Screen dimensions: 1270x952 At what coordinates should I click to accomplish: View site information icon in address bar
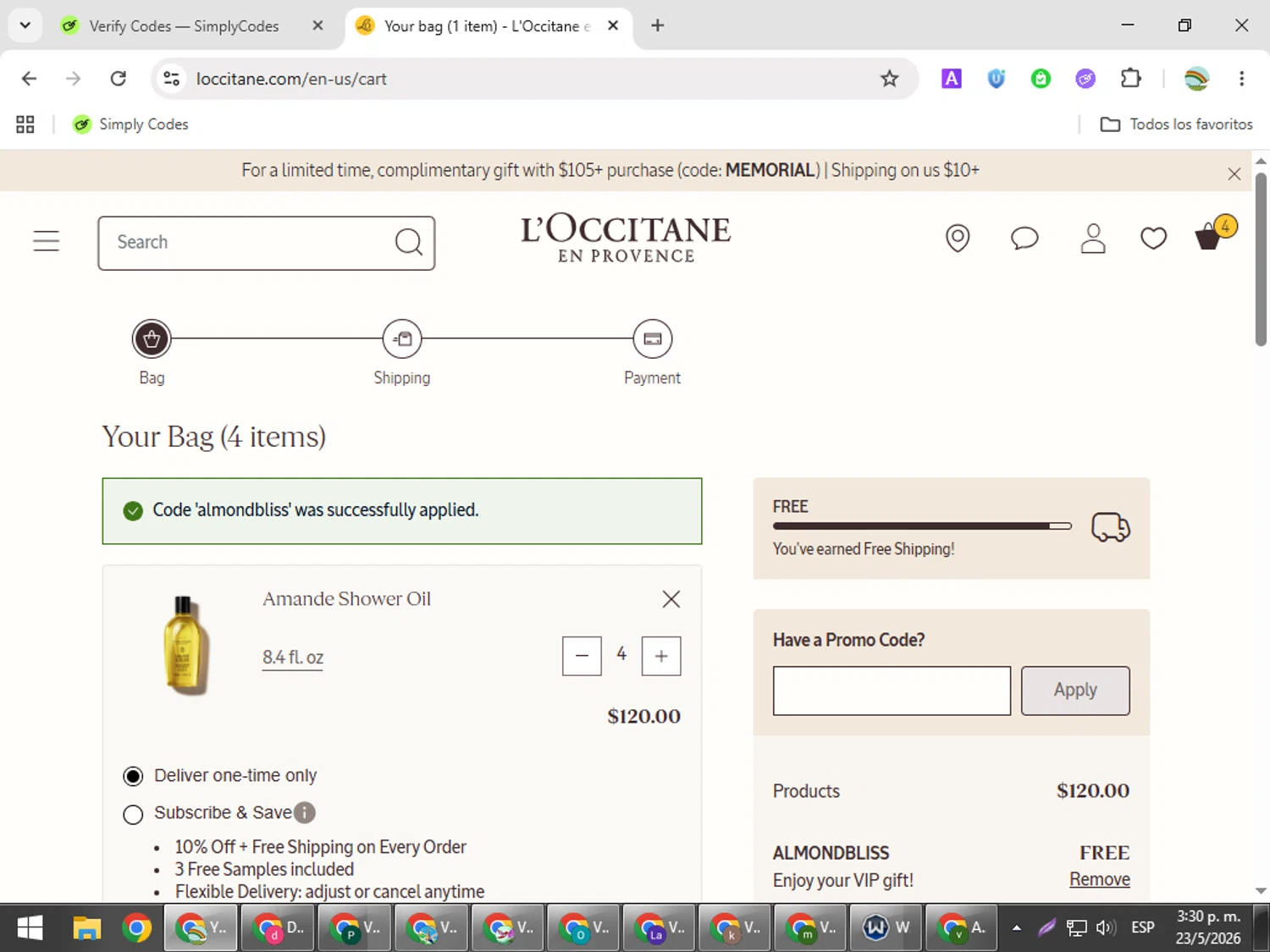click(172, 79)
